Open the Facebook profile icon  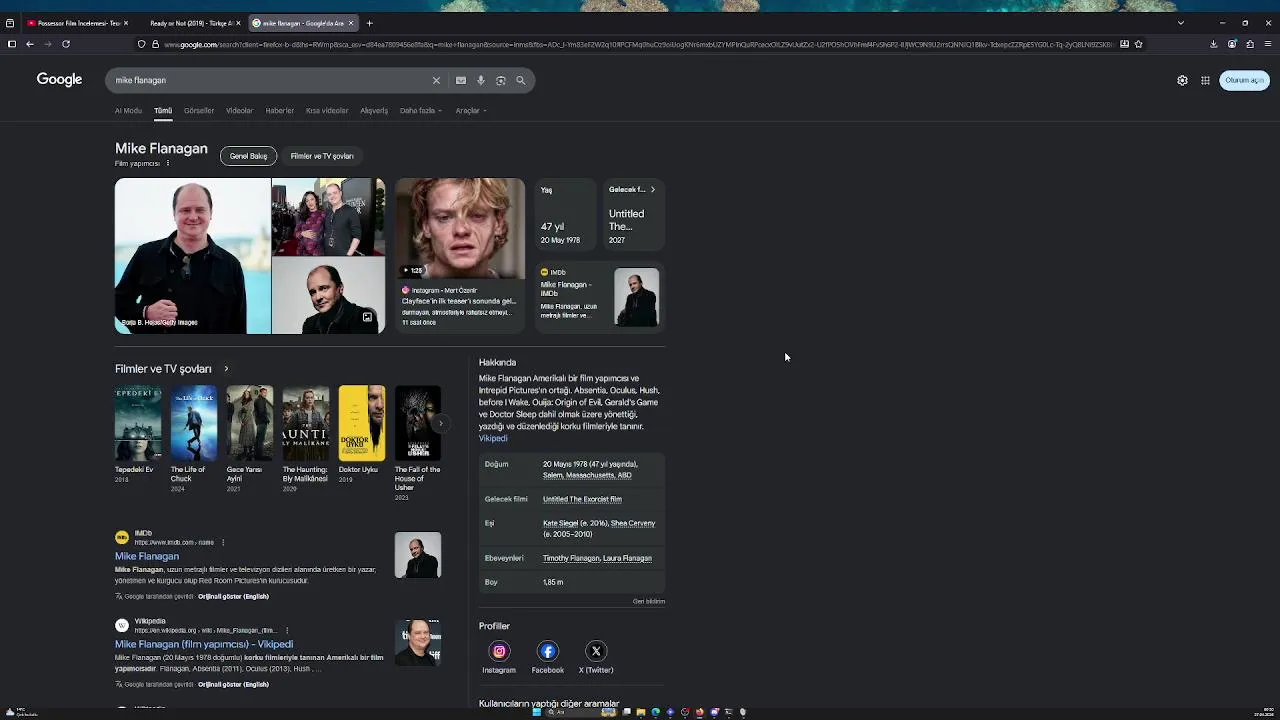(x=547, y=651)
